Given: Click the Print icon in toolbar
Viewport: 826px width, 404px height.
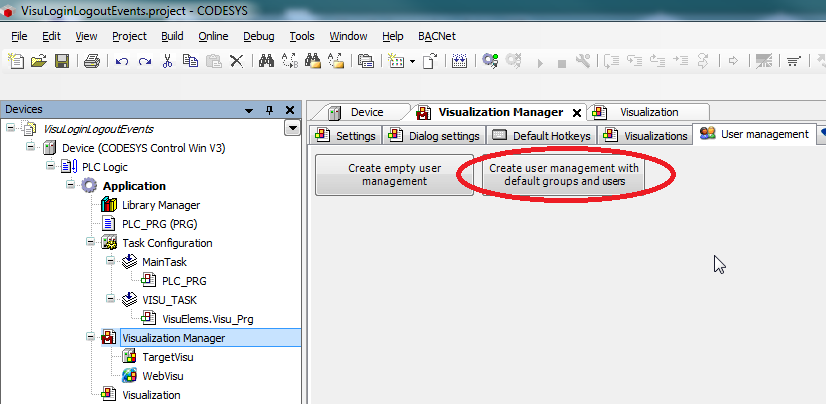Looking at the screenshot, I should click(92, 61).
